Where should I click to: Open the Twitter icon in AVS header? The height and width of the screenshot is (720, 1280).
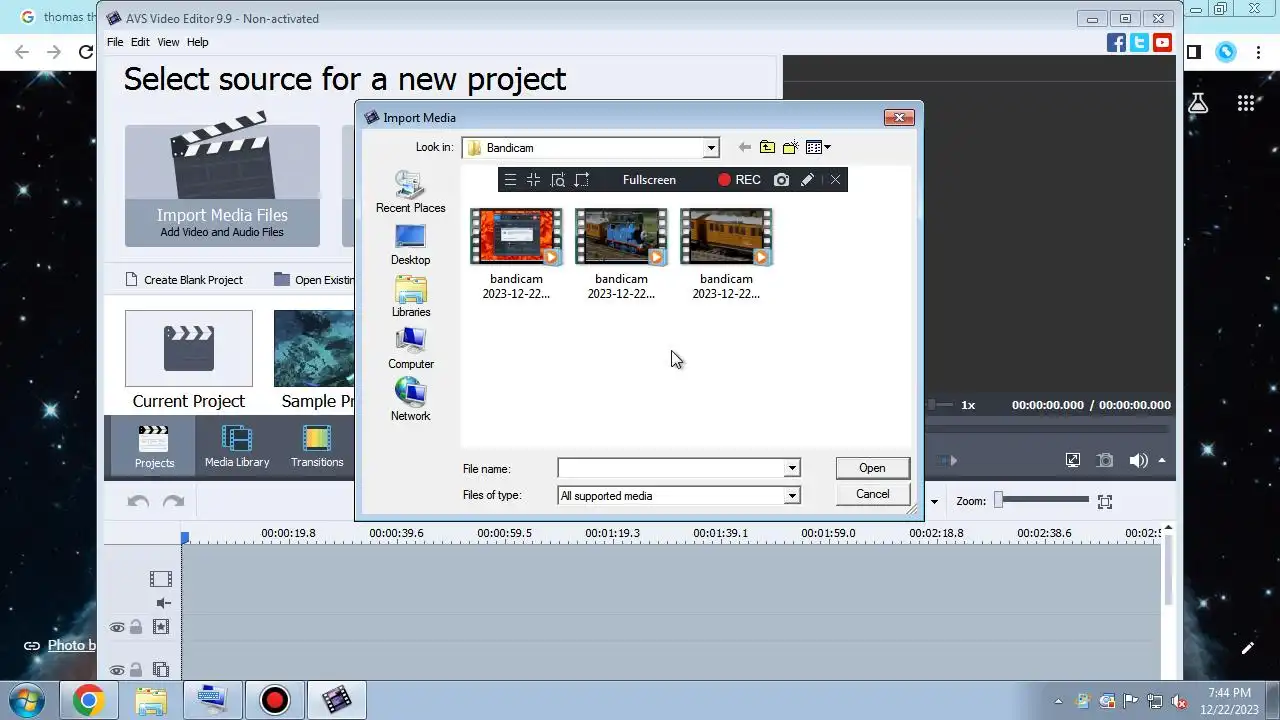[x=1139, y=42]
